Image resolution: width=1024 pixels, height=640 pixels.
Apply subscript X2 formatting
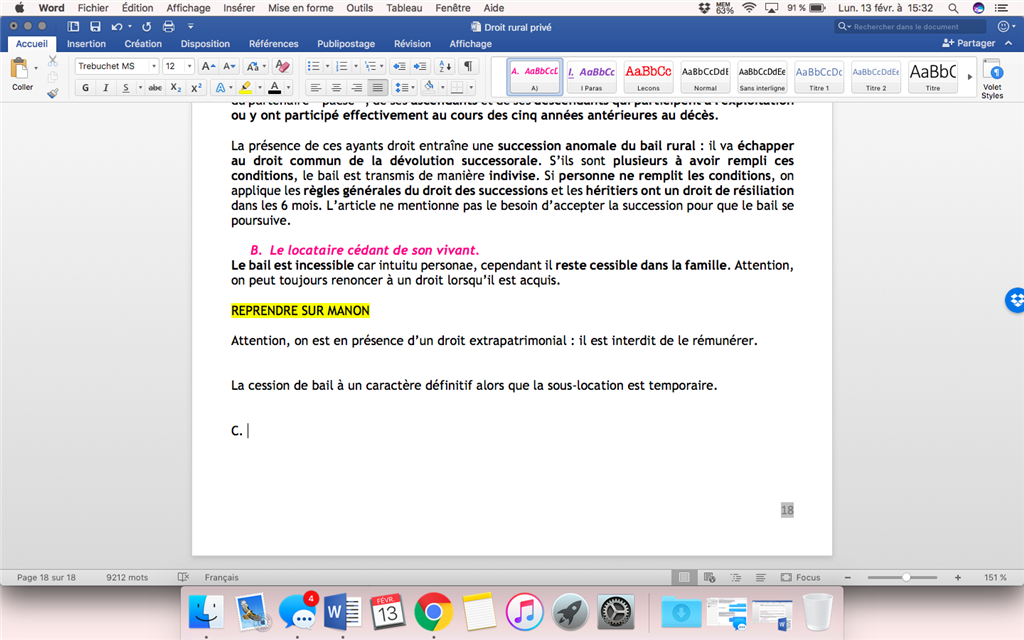coord(176,88)
